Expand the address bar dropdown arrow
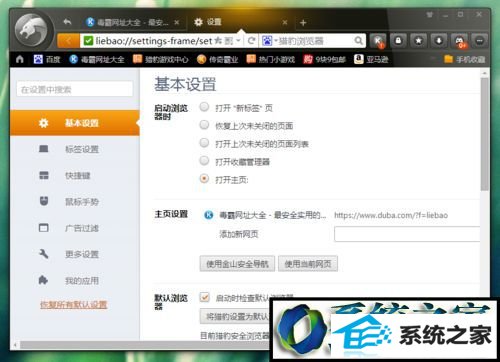 pyautogui.click(x=238, y=41)
